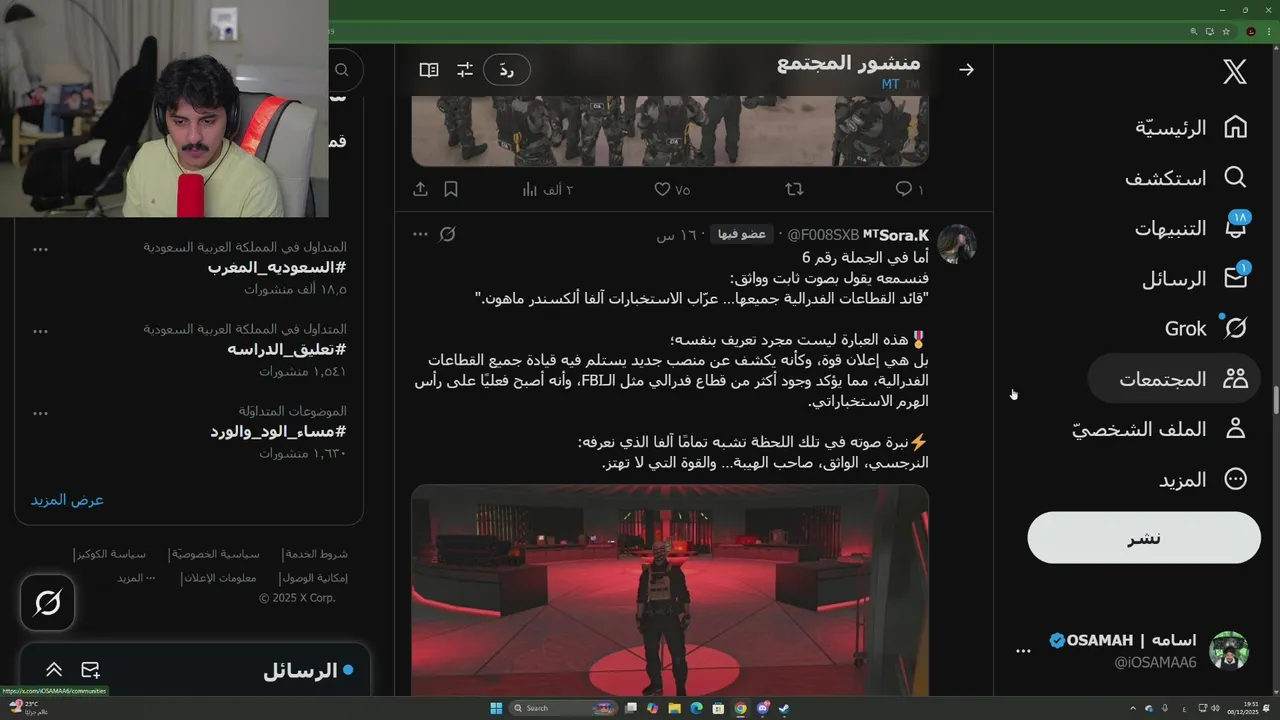Click the ردّ reply button
Screen dimensions: 1280x720
click(x=507, y=70)
